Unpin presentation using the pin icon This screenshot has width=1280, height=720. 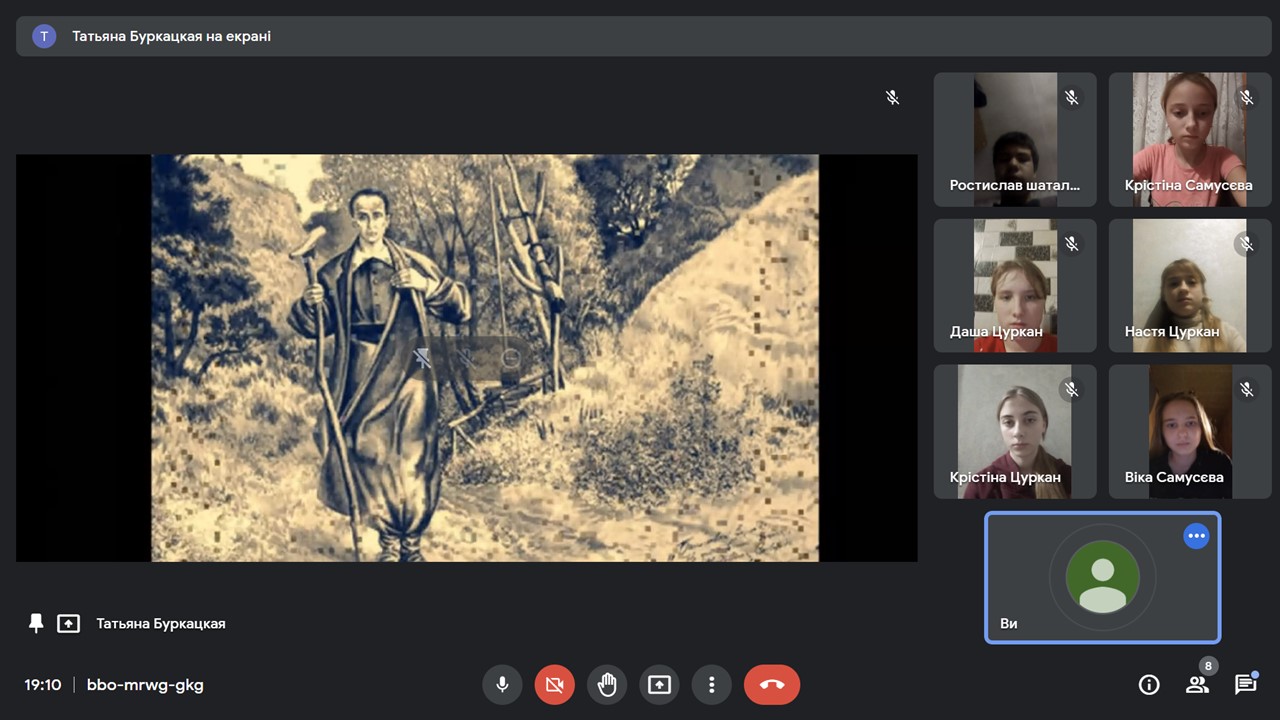pos(36,623)
